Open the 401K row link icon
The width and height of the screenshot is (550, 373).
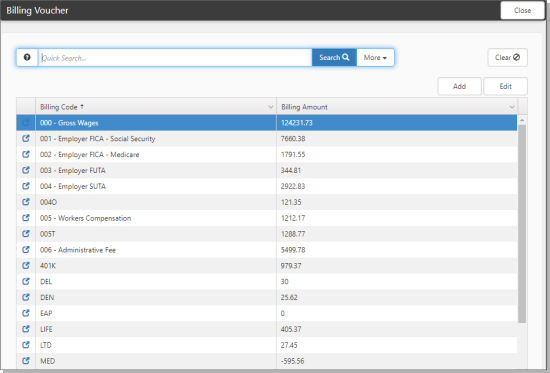[26, 266]
